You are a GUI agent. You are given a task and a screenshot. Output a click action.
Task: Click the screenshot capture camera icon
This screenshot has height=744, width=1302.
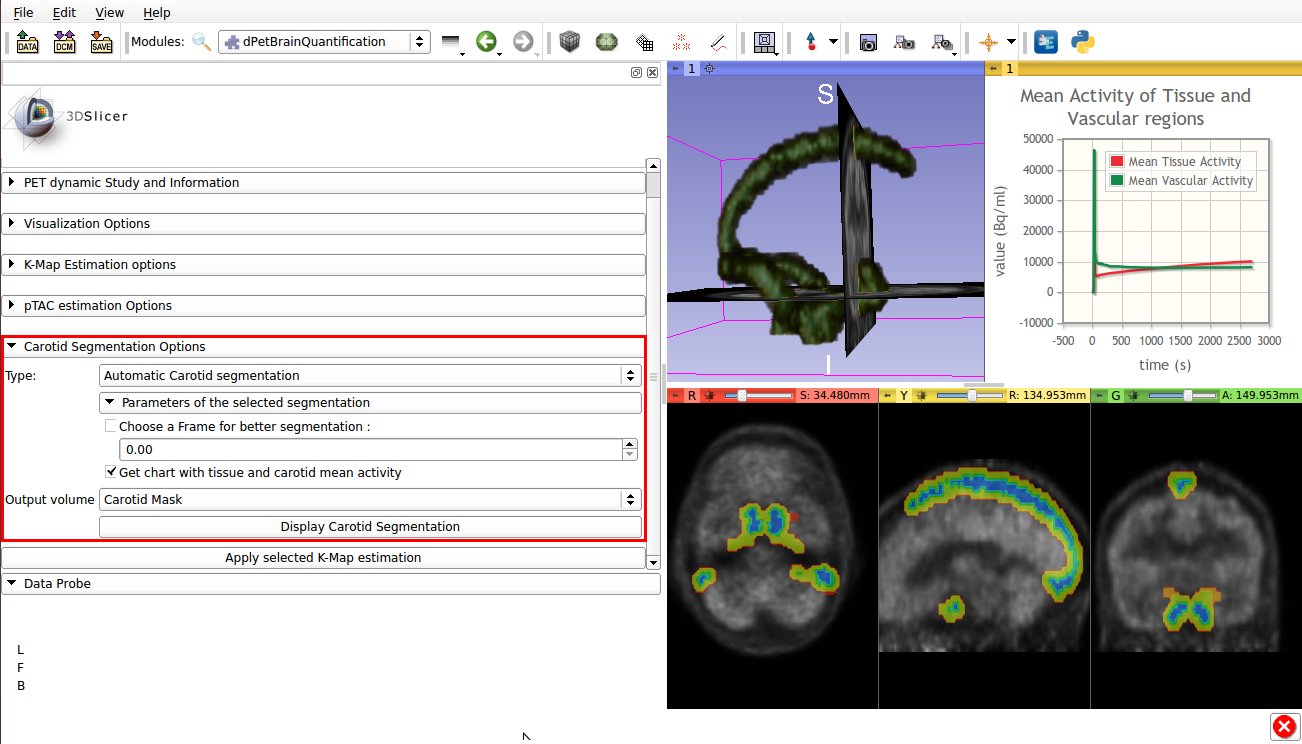(868, 42)
